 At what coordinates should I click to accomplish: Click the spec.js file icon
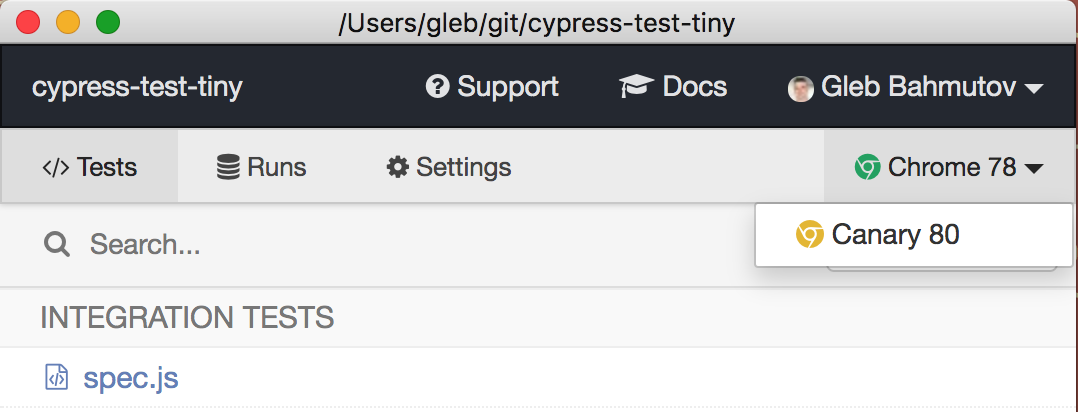57,379
